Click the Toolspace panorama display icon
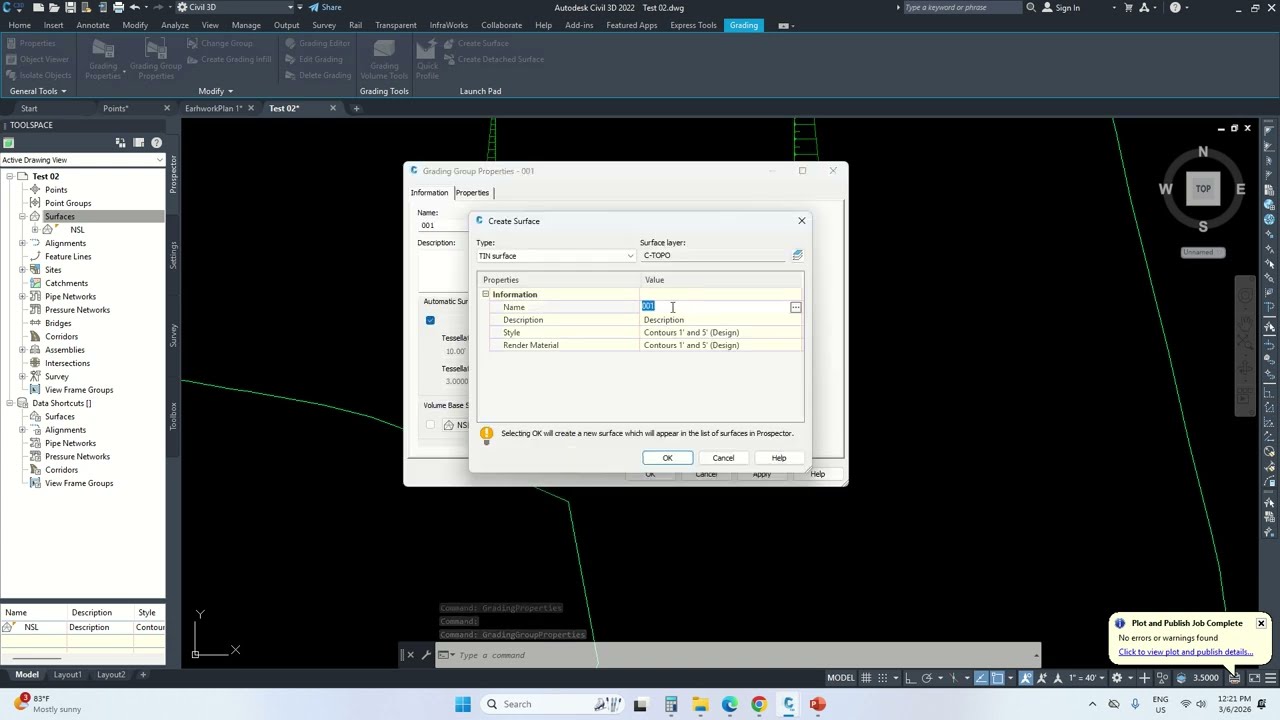This screenshot has width=1280, height=720. coord(139,143)
